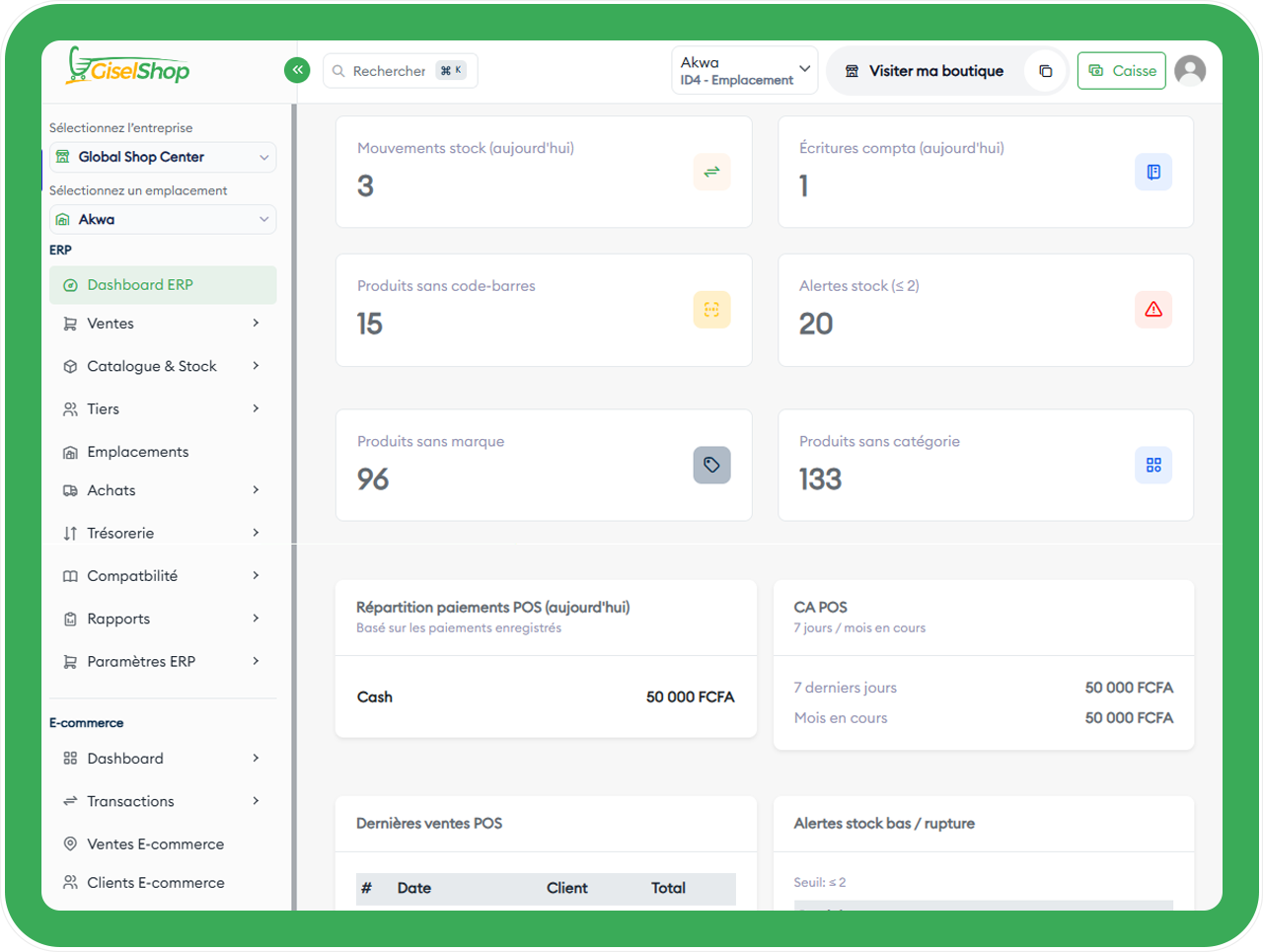This screenshot has height=952, width=1263.
Task: Go to Dashboard ERP
Action: [163, 285]
